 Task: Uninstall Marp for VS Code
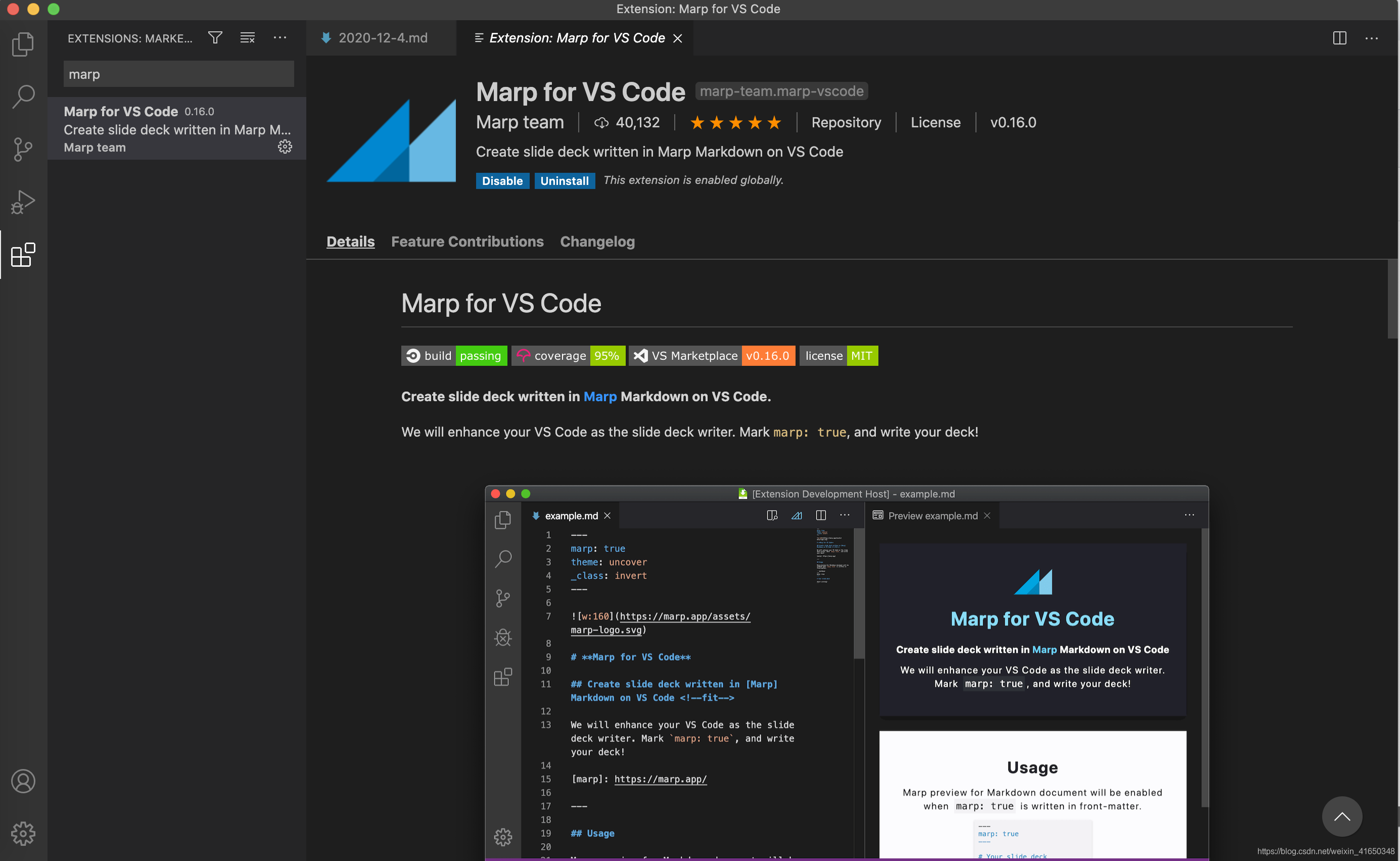(564, 180)
